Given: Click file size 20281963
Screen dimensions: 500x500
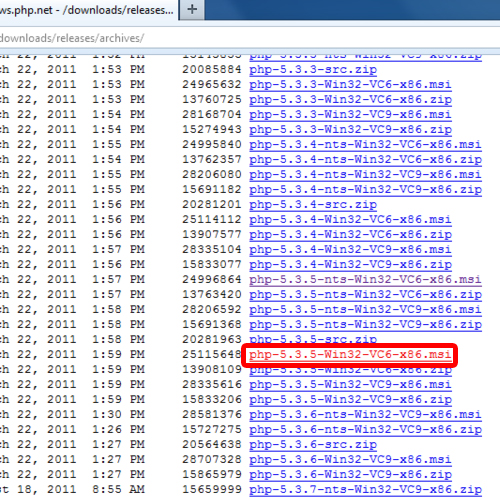Looking at the screenshot, I should [x=212, y=339].
